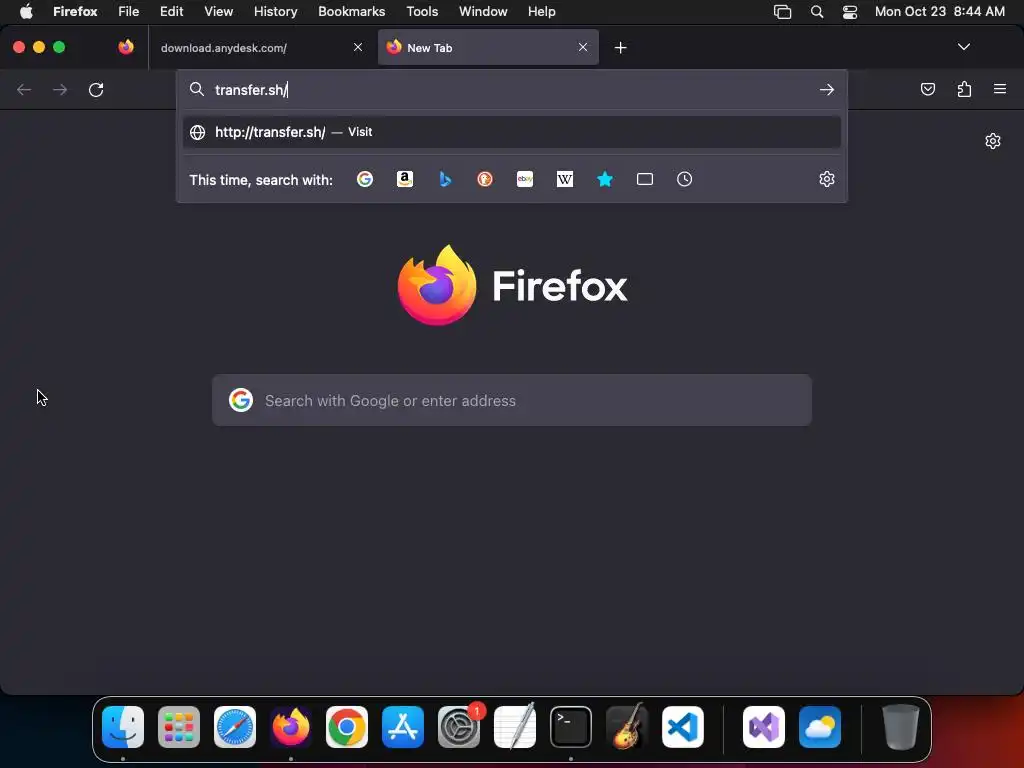Image resolution: width=1024 pixels, height=768 pixels.
Task: Open the Bookmarks menu
Action: click(351, 11)
